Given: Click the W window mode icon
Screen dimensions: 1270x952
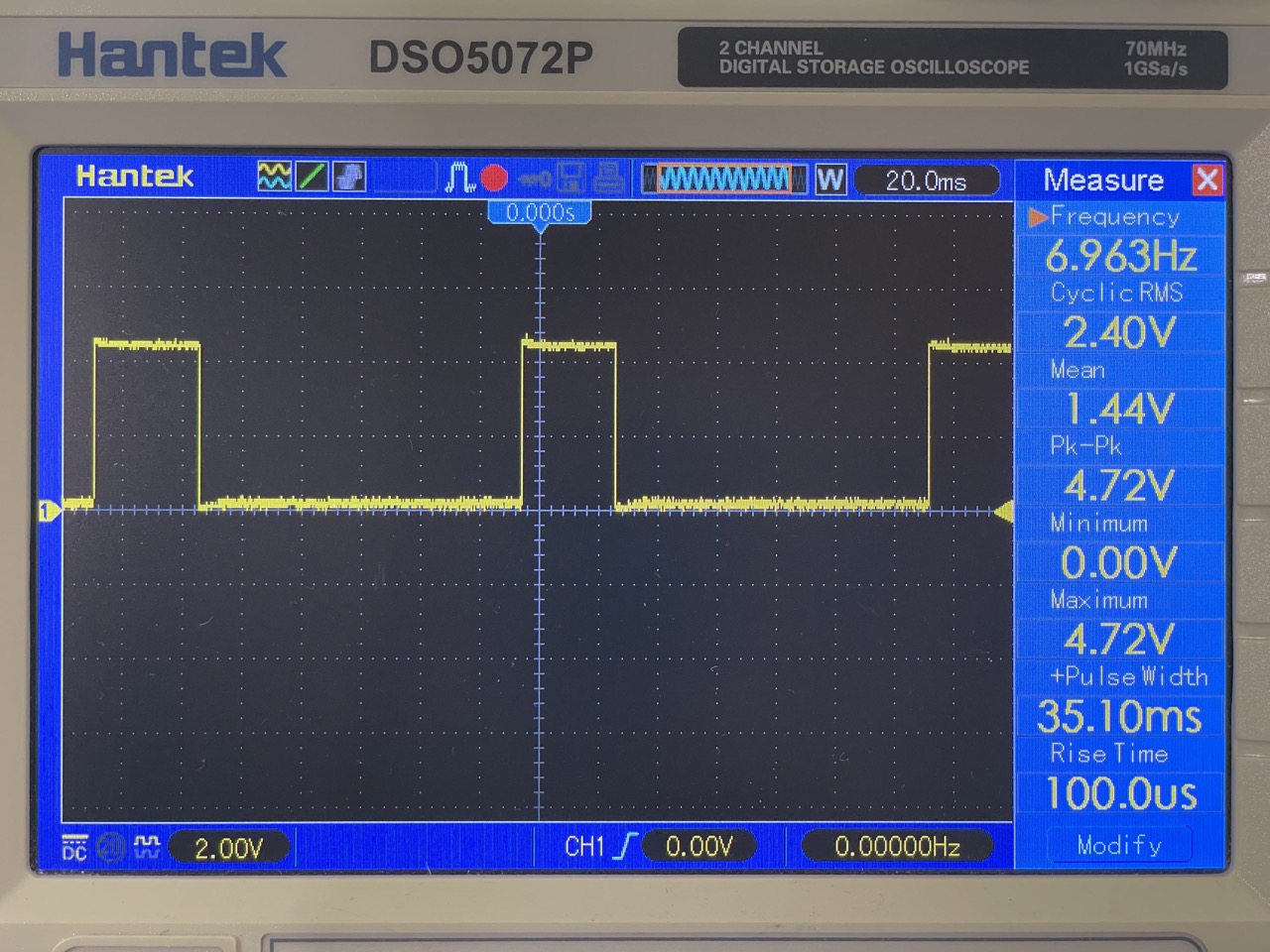Looking at the screenshot, I should tap(830, 179).
